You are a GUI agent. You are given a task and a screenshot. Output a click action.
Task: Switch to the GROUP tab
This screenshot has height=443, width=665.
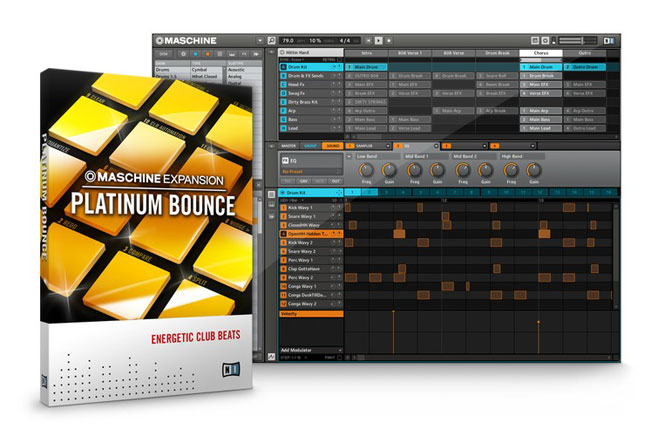pyautogui.click(x=311, y=146)
